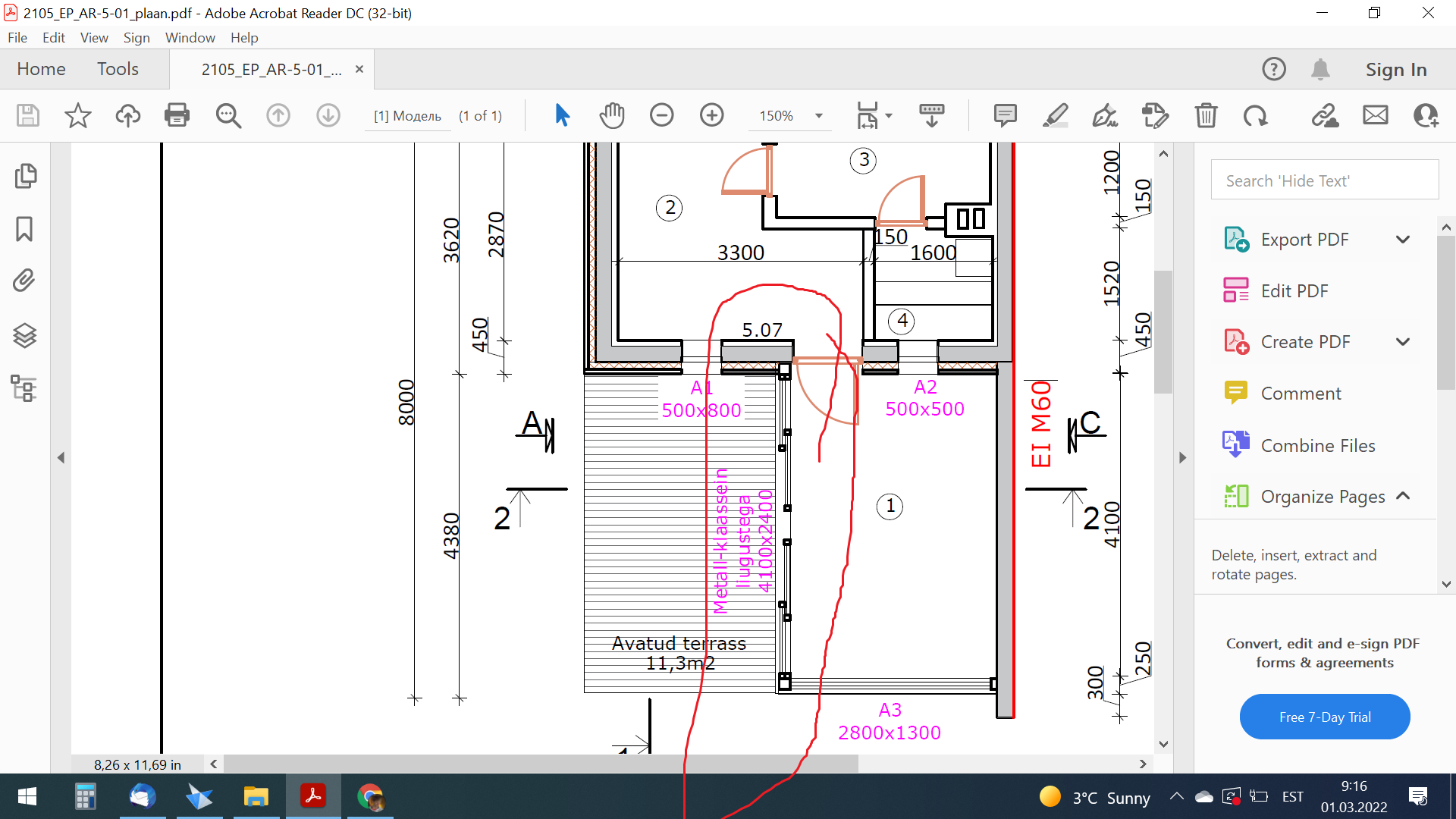Image resolution: width=1456 pixels, height=819 pixels.
Task: Expand the Create PDF options
Action: (x=1403, y=342)
